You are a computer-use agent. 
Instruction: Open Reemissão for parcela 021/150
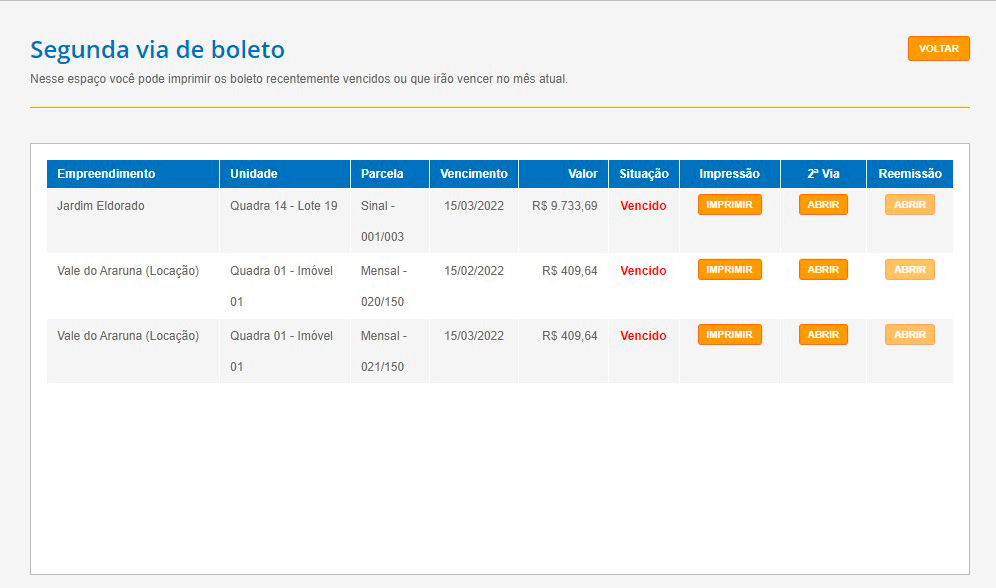pyautogui.click(x=908, y=334)
